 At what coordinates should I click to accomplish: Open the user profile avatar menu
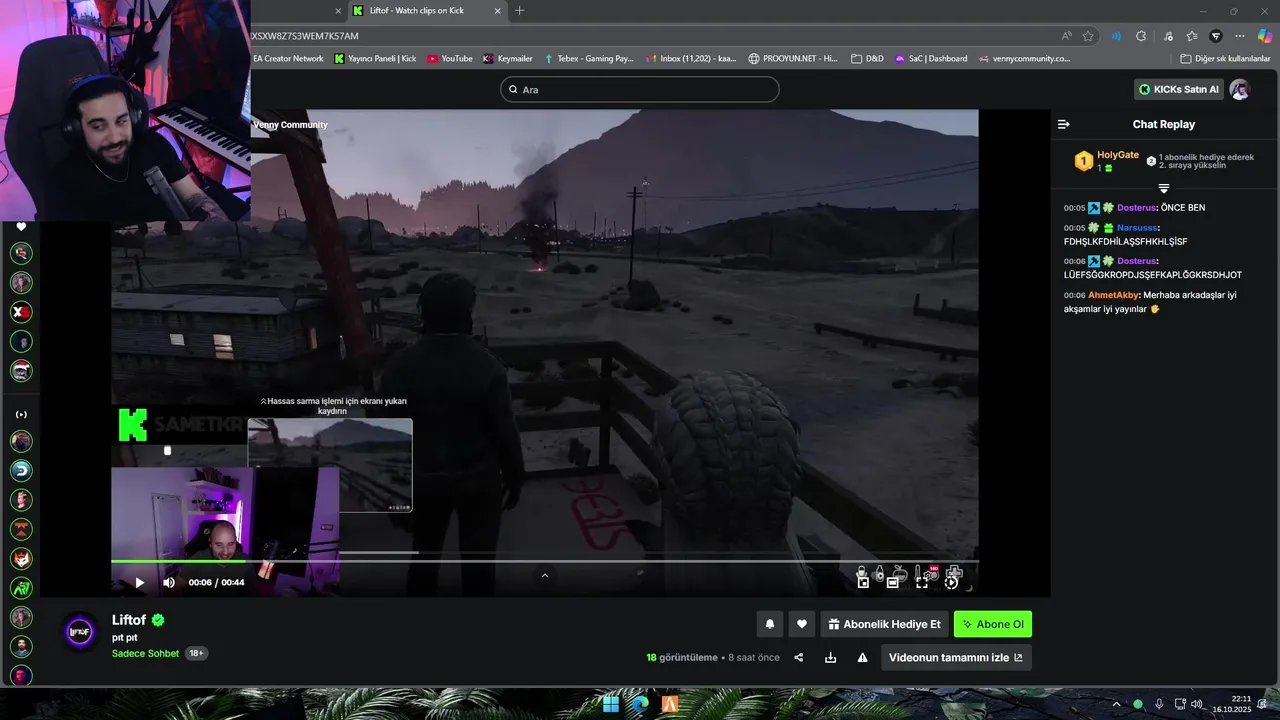tap(1240, 89)
